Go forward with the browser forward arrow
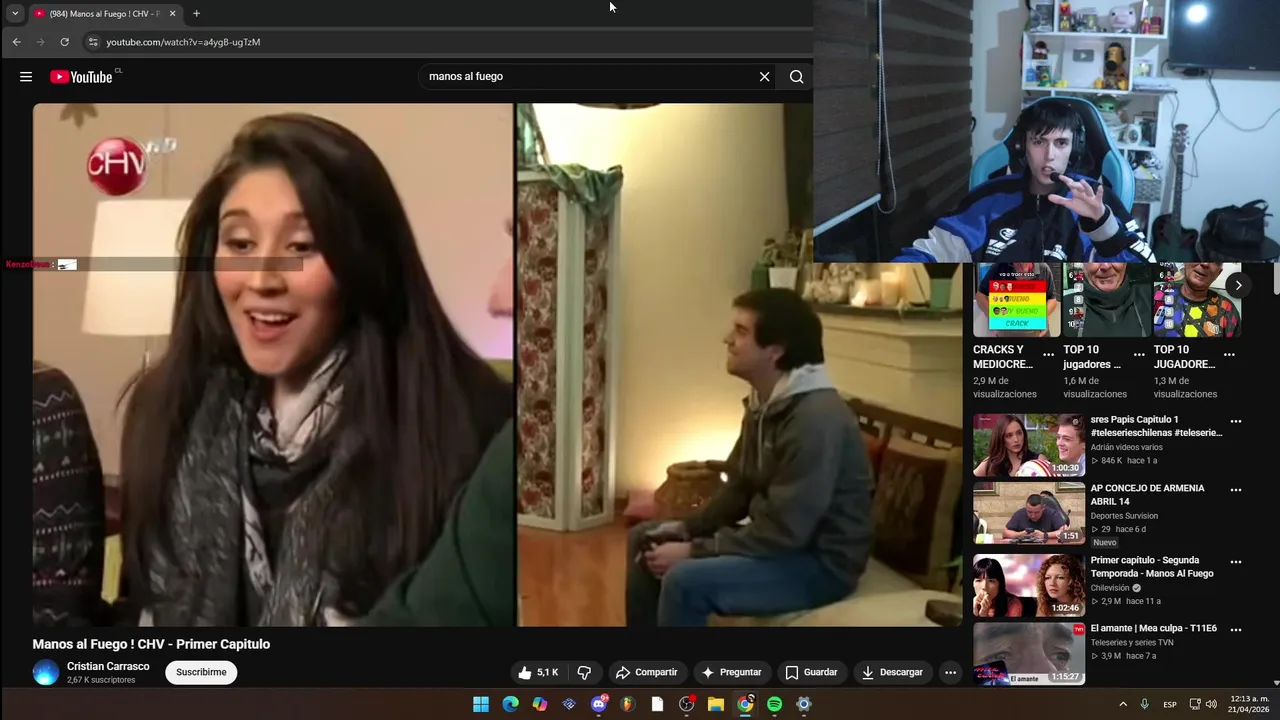This screenshot has height=720, width=1280. [40, 42]
